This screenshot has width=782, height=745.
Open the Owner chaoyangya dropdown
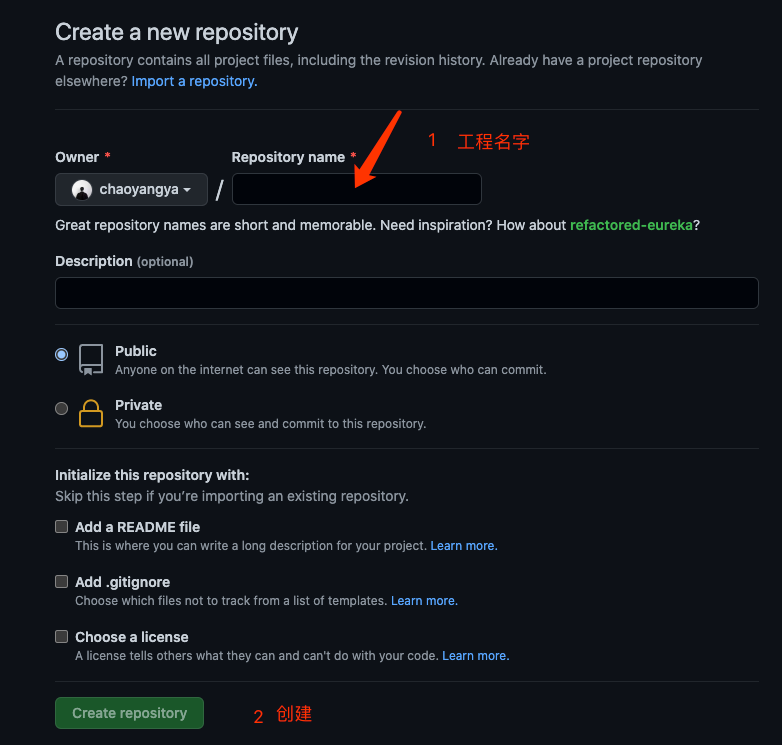click(131, 189)
